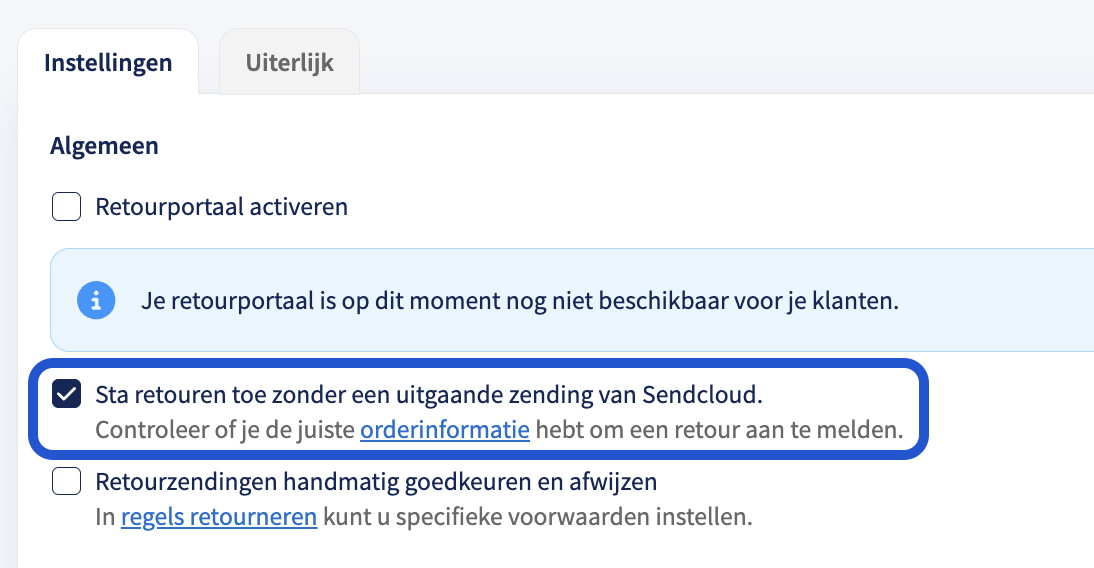Viewport: 1094px width, 568px height.
Task: Click the Algemeen section heading
Action: pyautogui.click(x=104, y=146)
